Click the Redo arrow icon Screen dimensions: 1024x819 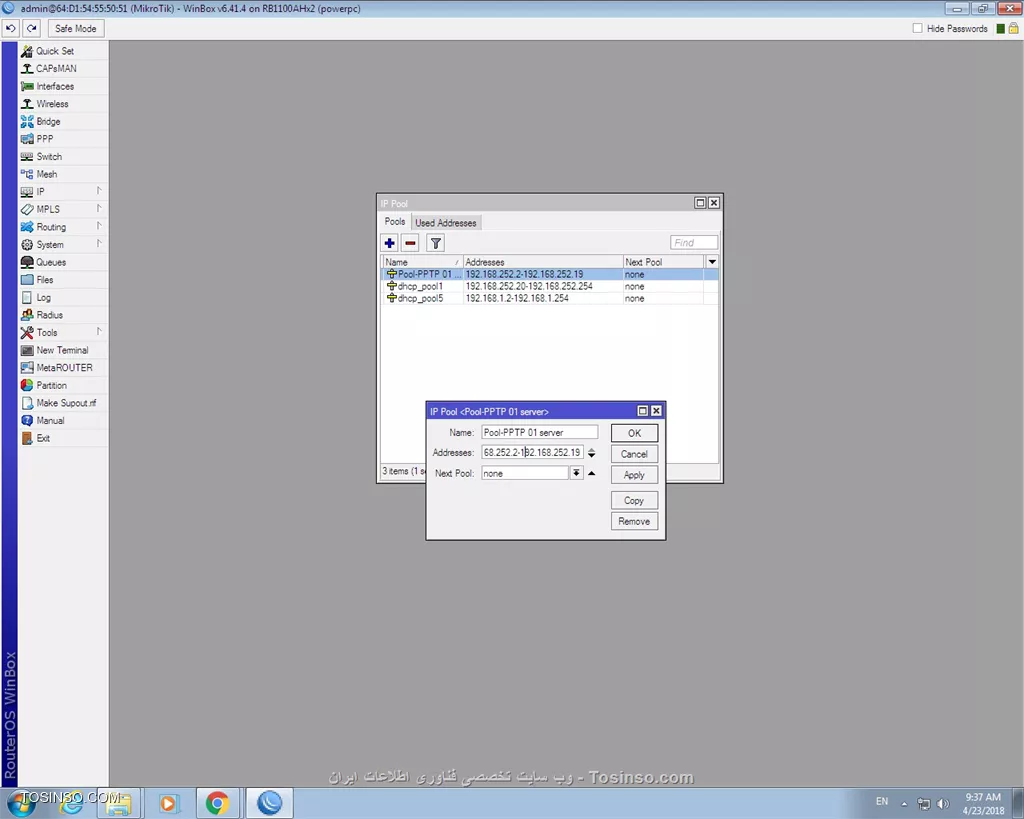click(32, 29)
